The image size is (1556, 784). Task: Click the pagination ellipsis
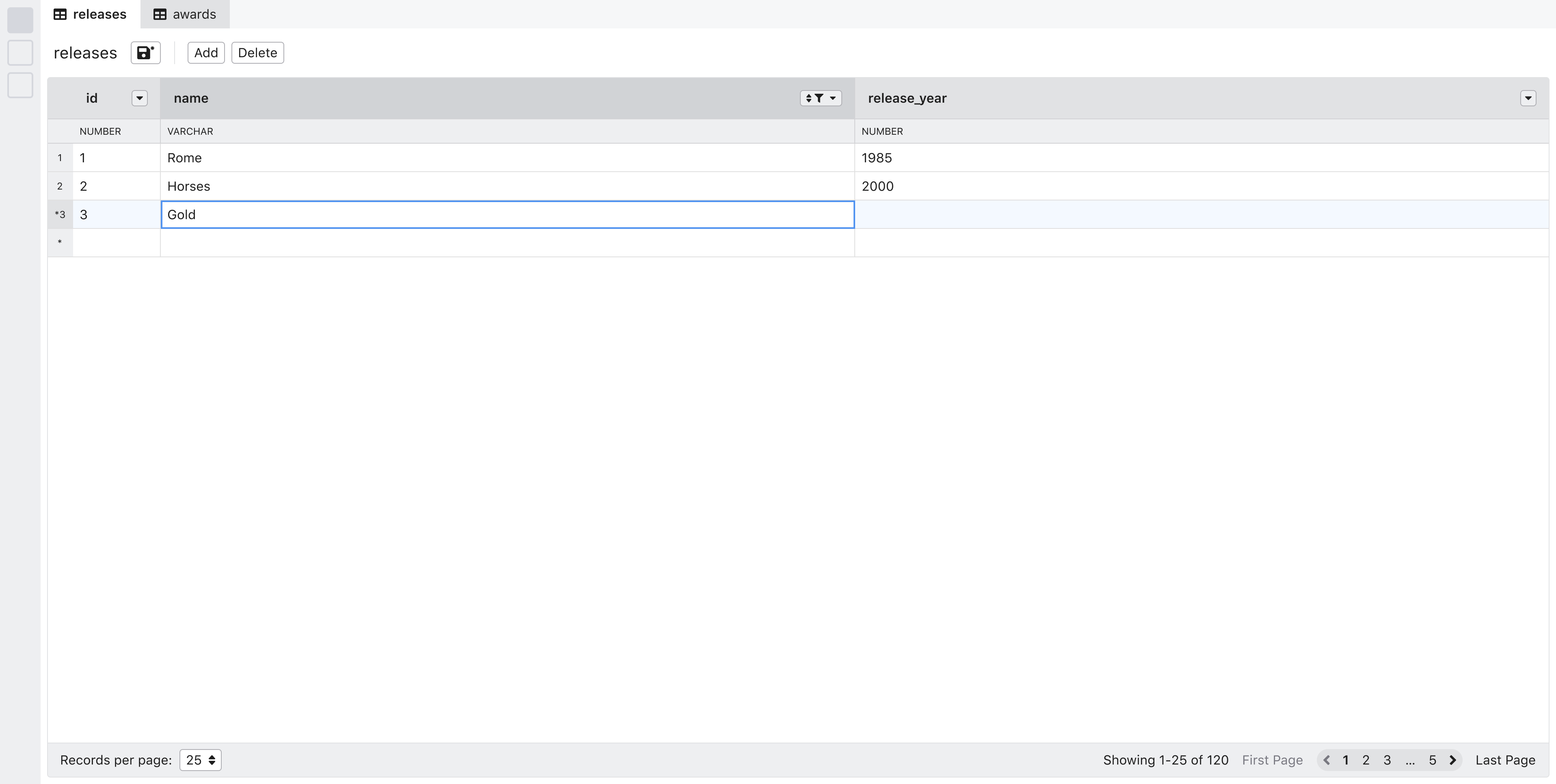[x=1410, y=760]
